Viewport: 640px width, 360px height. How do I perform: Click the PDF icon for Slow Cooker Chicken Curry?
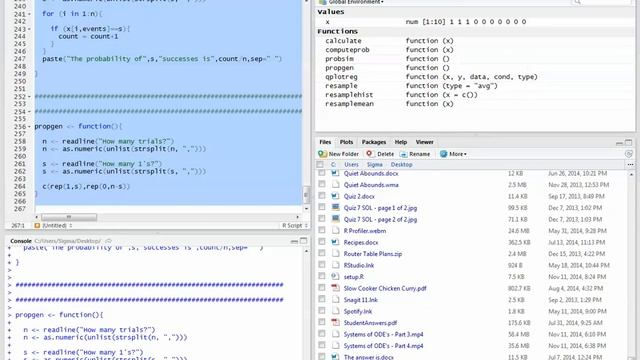(x=335, y=288)
